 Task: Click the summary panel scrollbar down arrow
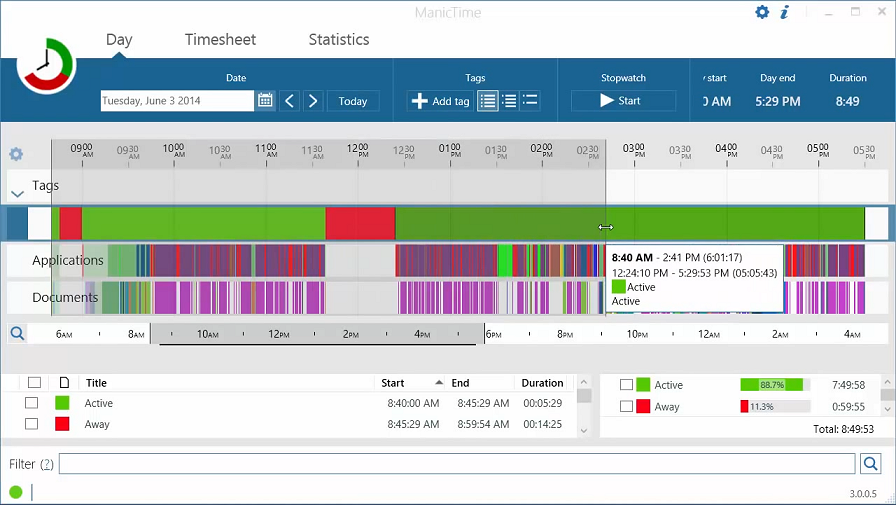[x=887, y=408]
